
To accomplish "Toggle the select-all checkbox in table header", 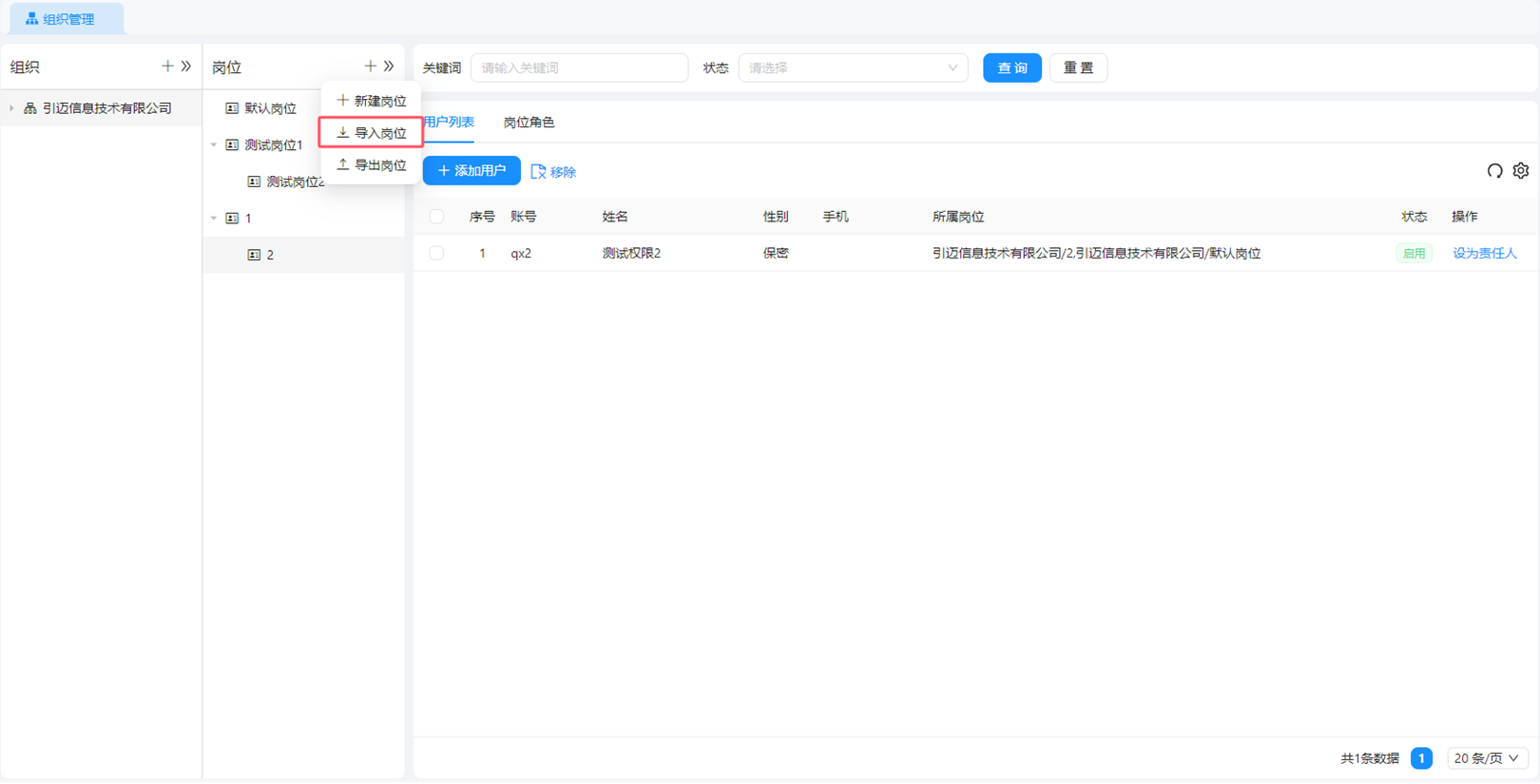I will pos(436,217).
